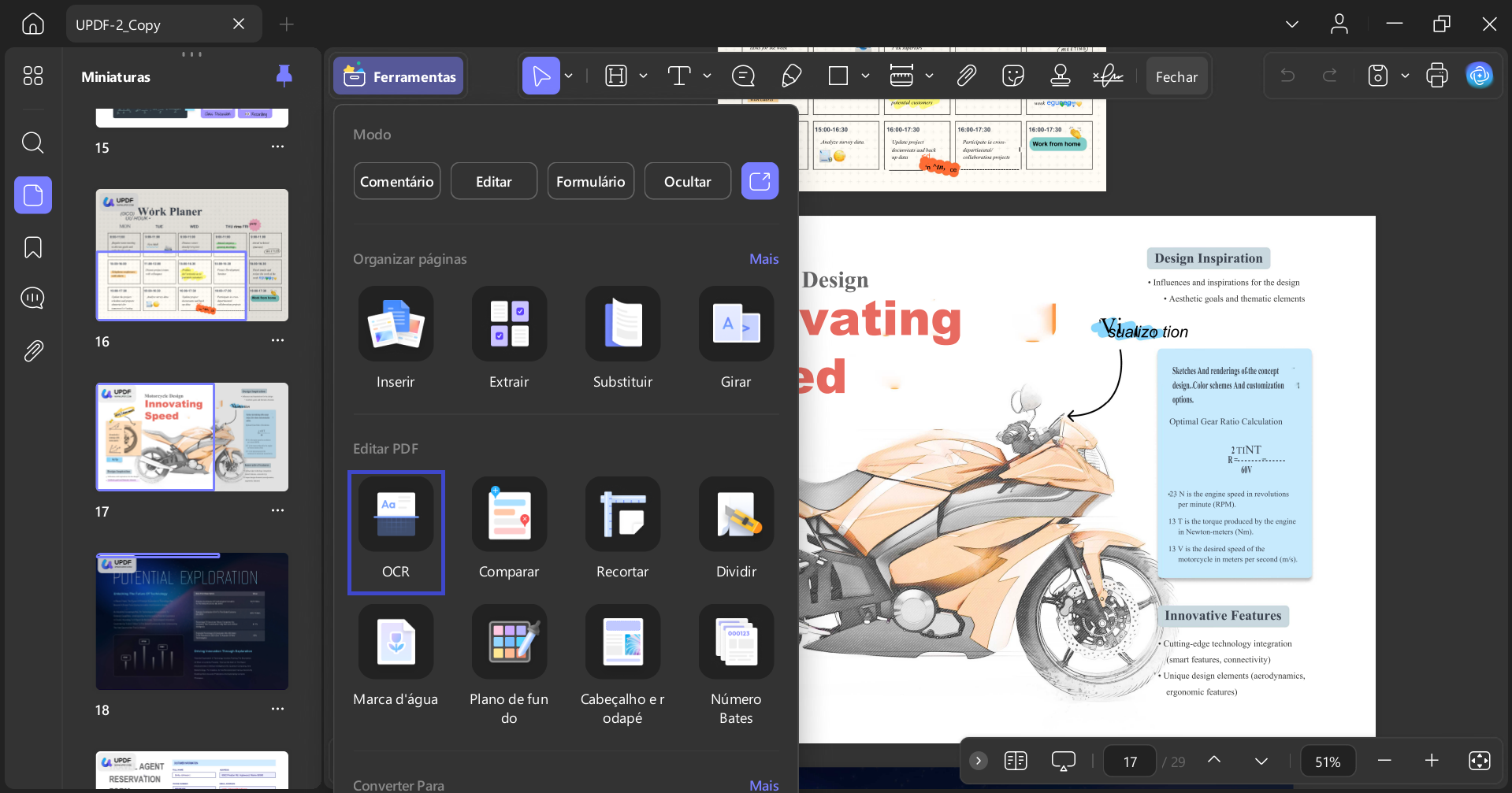Open the Marca d'água watermark tool
Image resolution: width=1512 pixels, height=793 pixels.
click(x=396, y=642)
